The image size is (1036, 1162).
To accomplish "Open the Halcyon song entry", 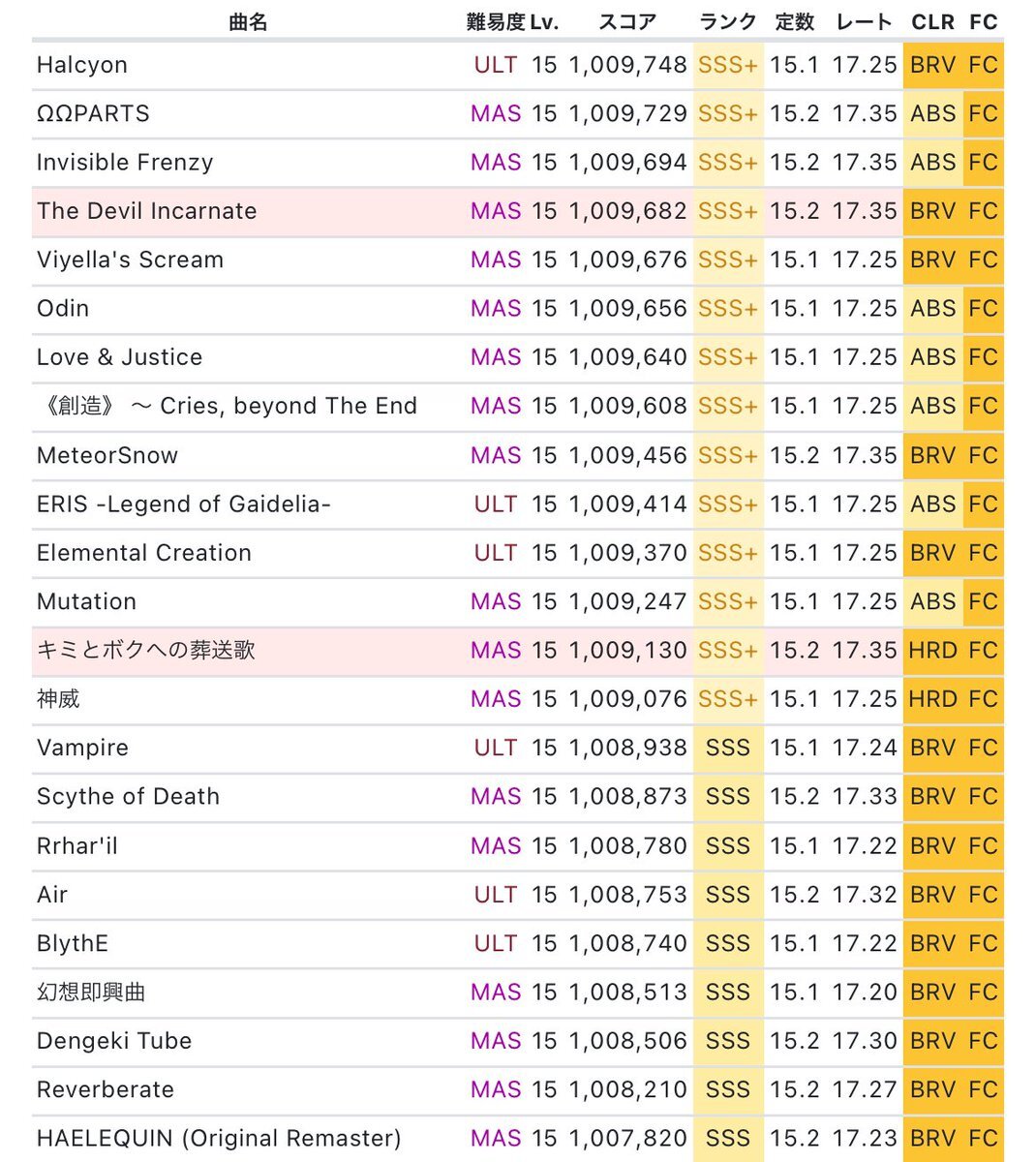I will (82, 65).
